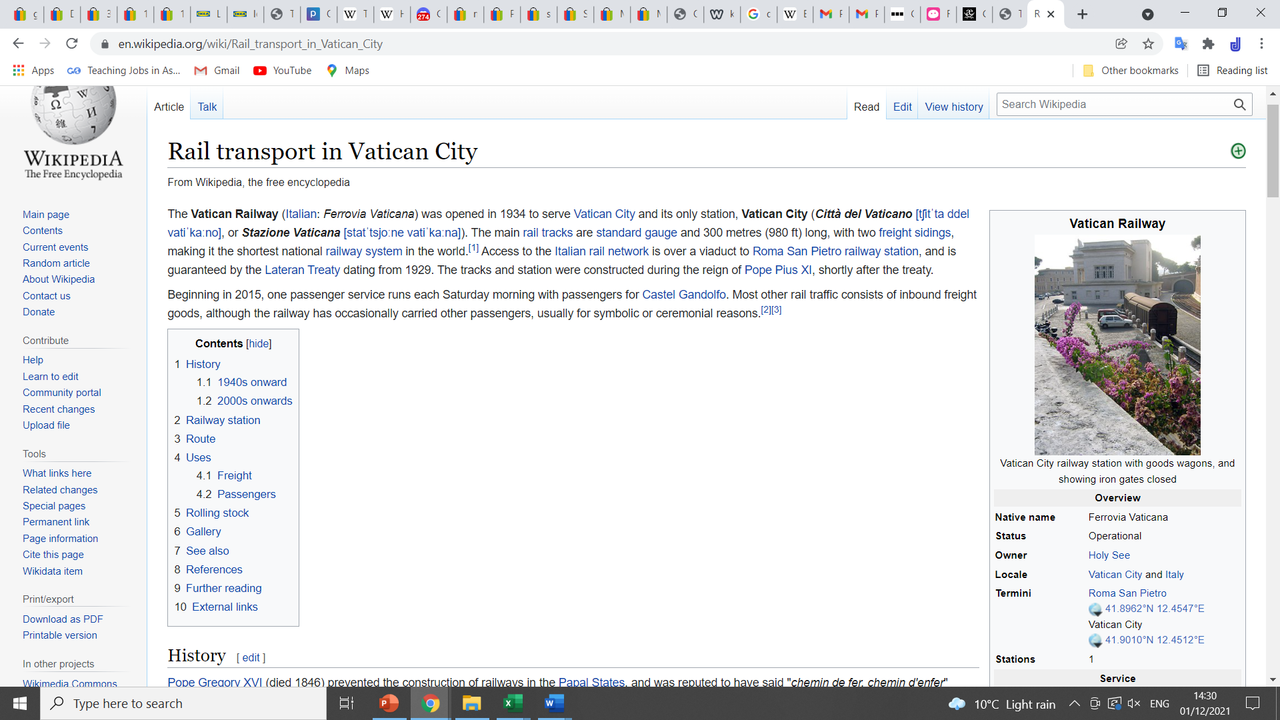
Task: Open File Explorer from the taskbar
Action: click(x=471, y=703)
